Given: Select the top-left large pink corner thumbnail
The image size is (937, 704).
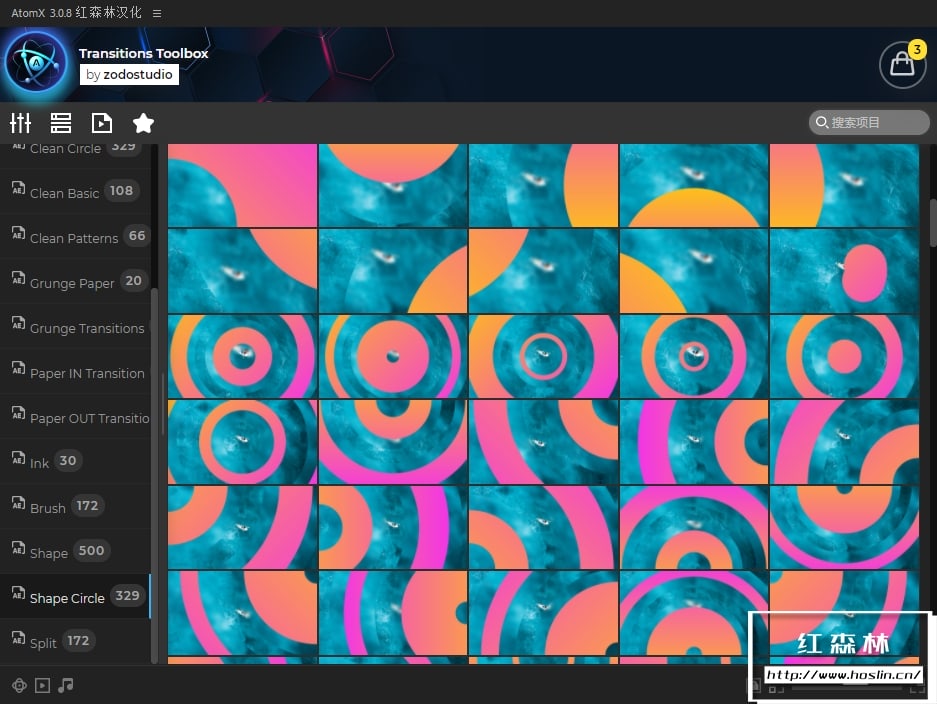Looking at the screenshot, I should (243, 185).
